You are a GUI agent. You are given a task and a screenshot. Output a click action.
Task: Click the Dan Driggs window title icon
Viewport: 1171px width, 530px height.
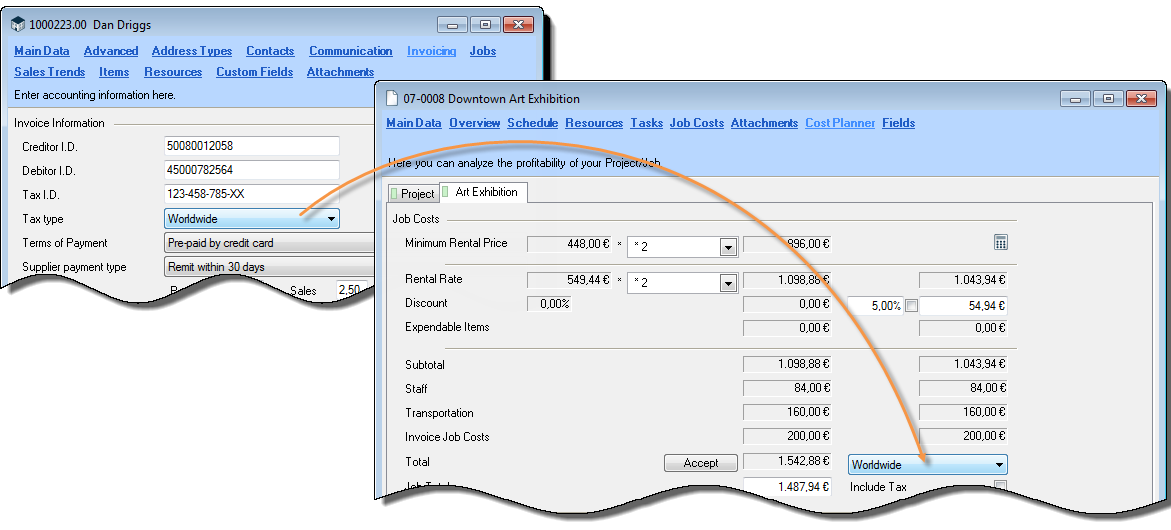pyautogui.click(x=18, y=25)
